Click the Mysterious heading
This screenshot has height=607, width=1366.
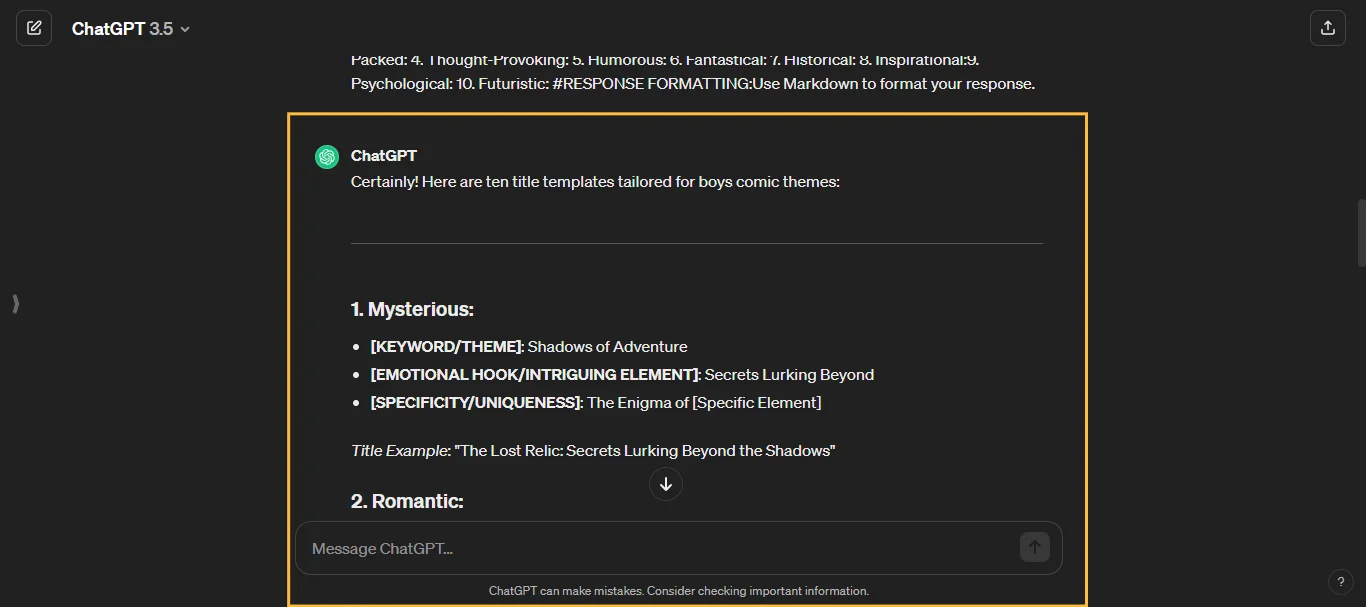coord(412,309)
